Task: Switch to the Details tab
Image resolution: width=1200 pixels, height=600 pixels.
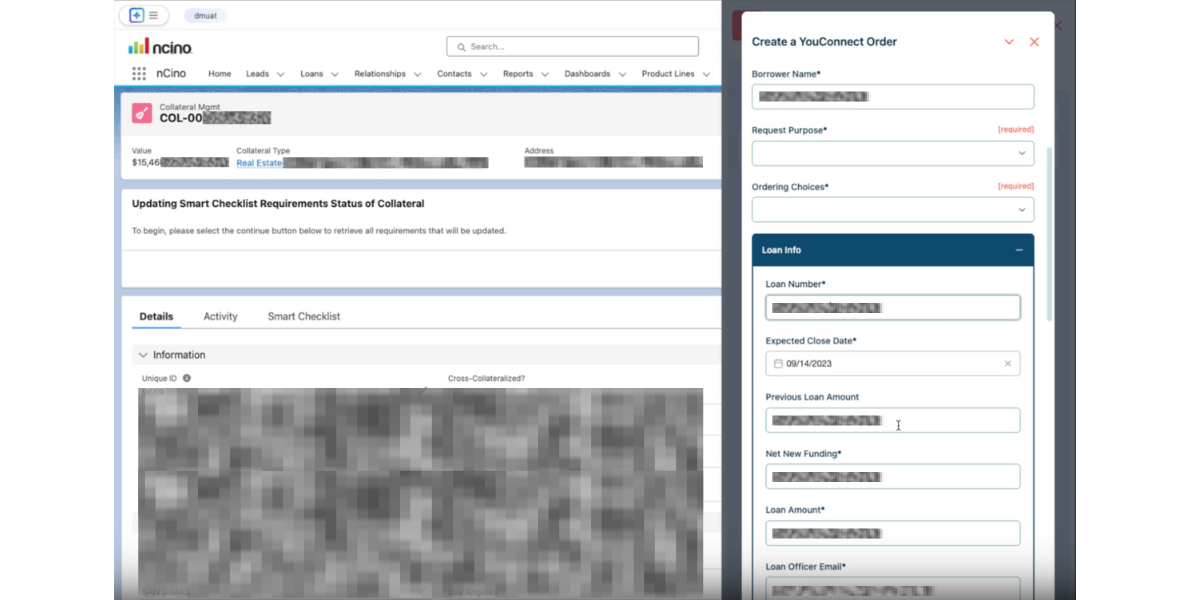Action: (156, 316)
